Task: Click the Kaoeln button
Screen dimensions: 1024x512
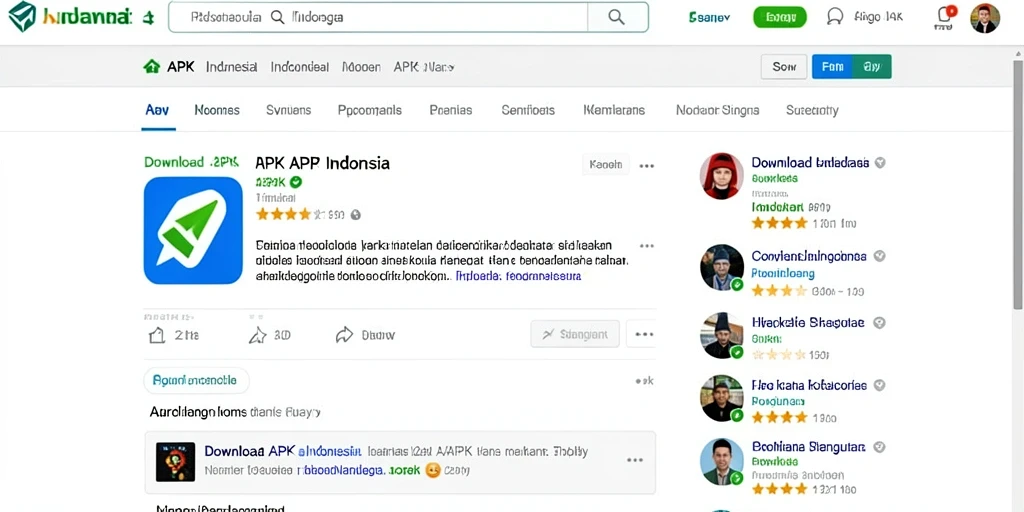Action: [605, 165]
